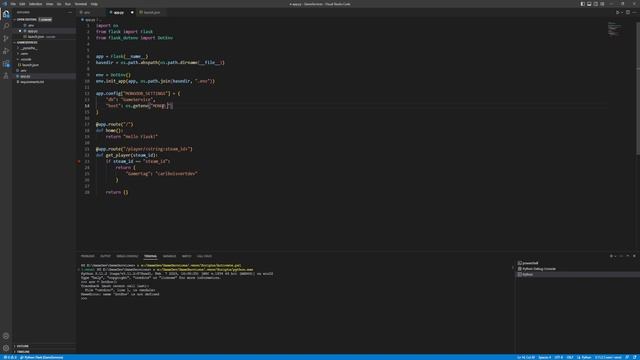
Task: Select launch.json in the GAMESERVICES tree
Action: [x=44, y=65]
